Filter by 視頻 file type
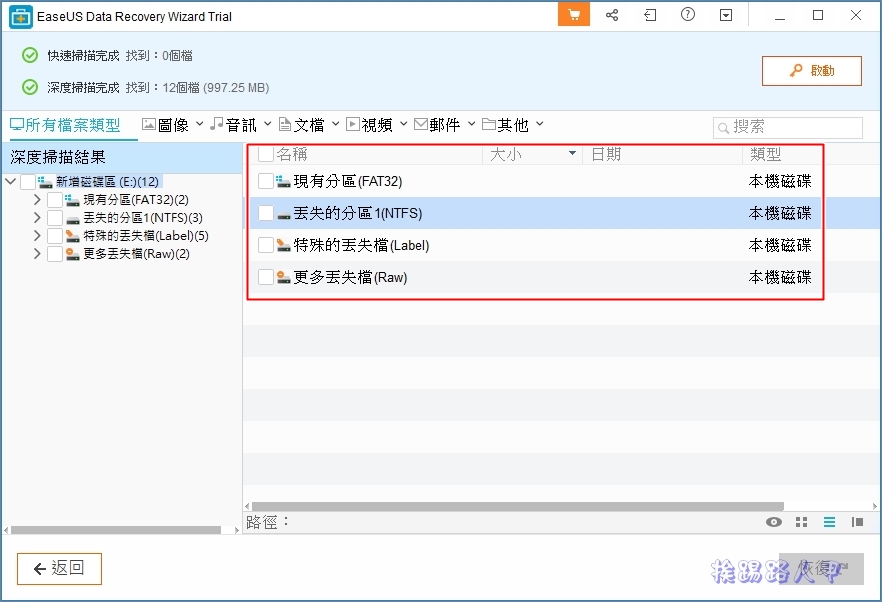Screen dimensions: 882x602 click(x=370, y=125)
